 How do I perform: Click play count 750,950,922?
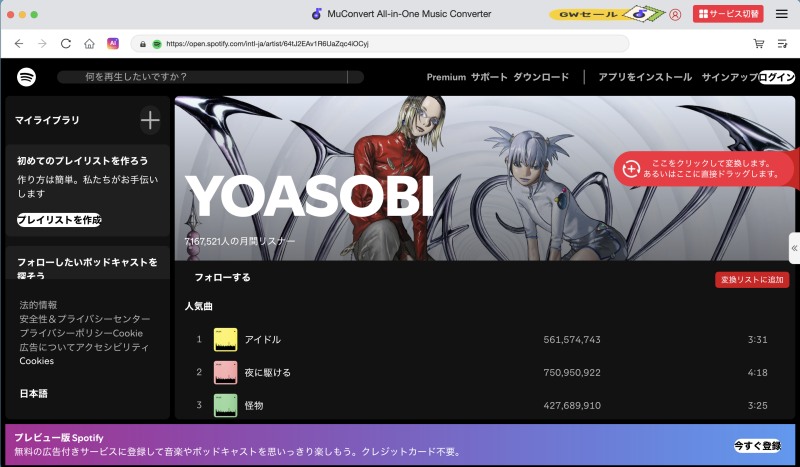click(x=572, y=373)
